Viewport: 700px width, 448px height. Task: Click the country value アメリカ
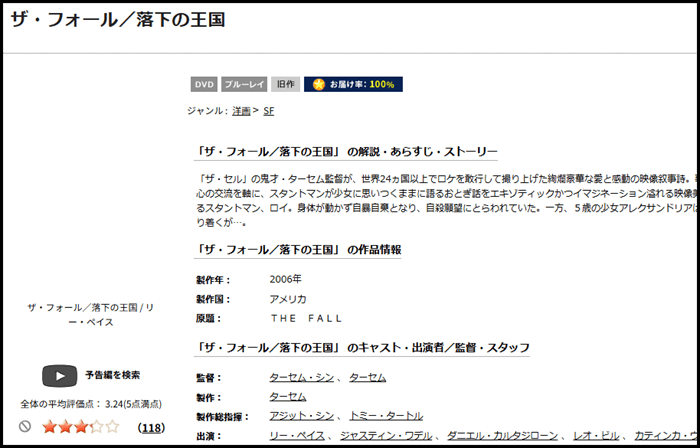click(x=288, y=299)
